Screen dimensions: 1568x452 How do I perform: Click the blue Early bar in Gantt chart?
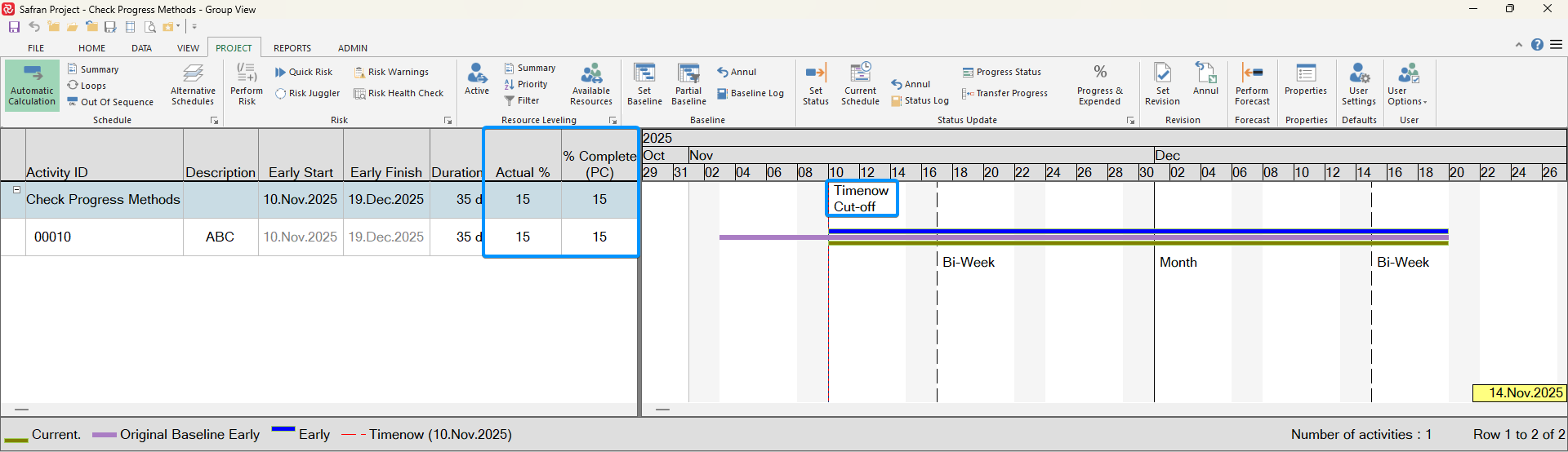click(1138, 232)
